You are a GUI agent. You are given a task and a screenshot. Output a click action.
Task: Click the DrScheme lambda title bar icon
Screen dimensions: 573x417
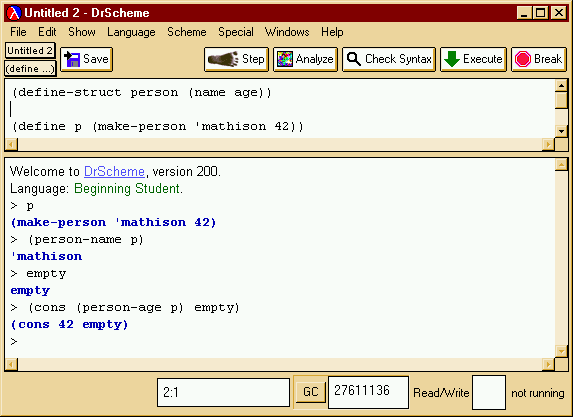[14, 13]
